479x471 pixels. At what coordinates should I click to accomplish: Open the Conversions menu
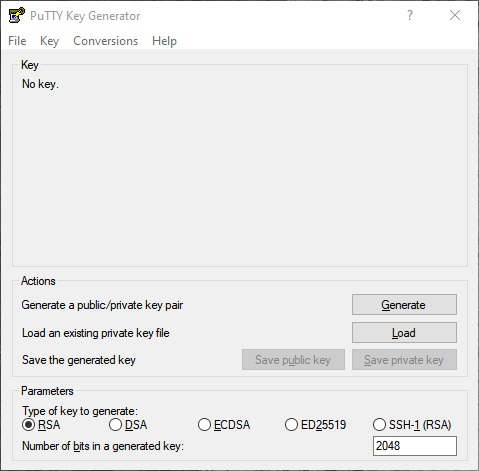click(x=105, y=41)
